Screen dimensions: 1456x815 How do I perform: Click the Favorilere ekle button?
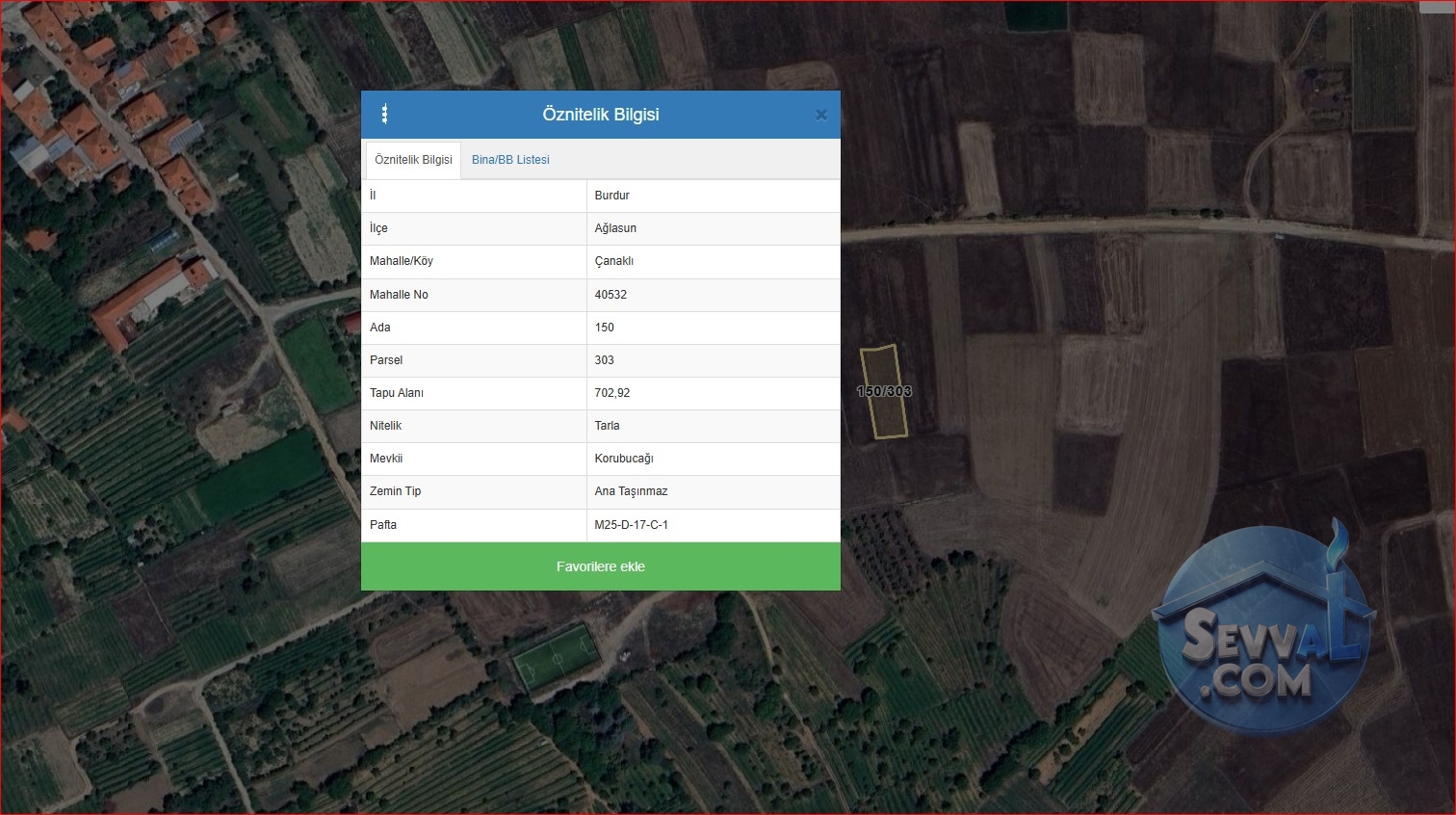click(601, 566)
